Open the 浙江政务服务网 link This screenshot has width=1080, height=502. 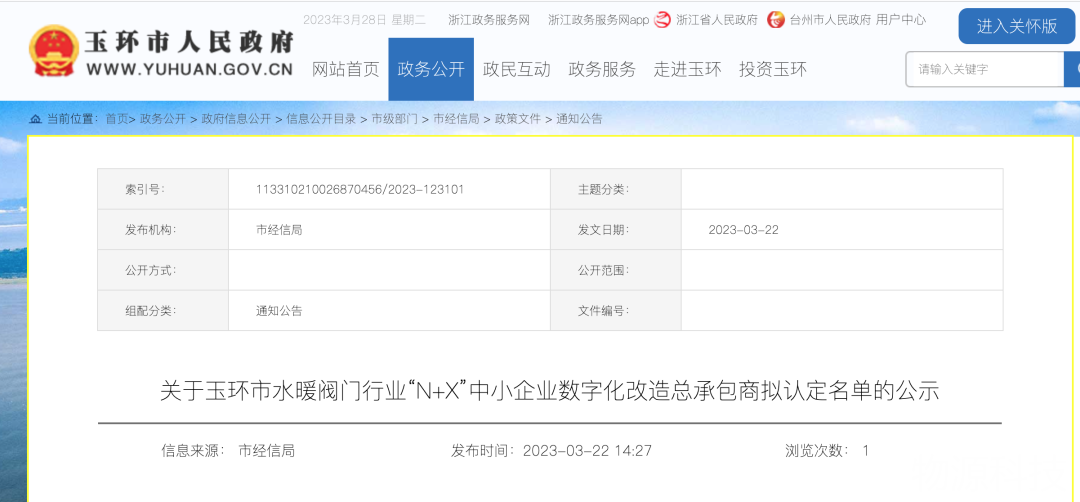489,20
